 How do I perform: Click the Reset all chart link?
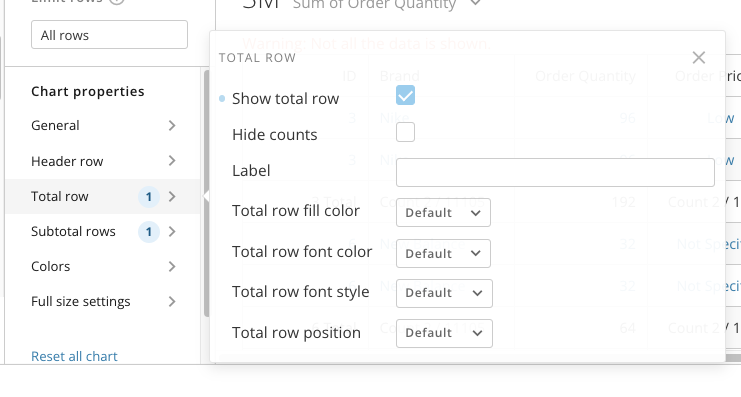(74, 356)
